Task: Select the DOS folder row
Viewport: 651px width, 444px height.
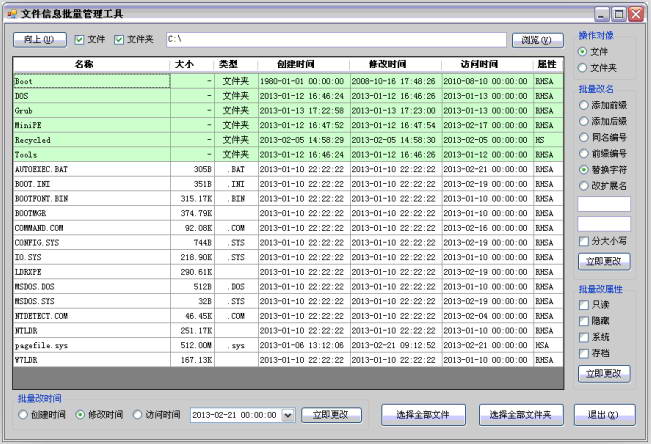Action: (x=288, y=96)
